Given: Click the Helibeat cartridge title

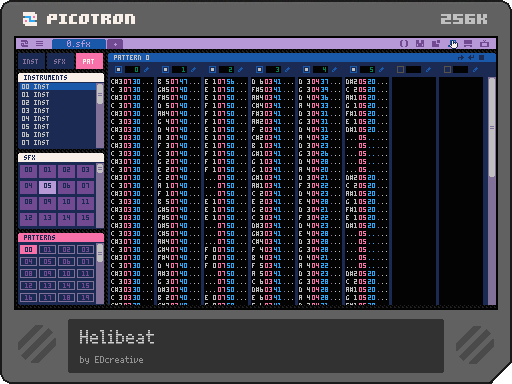Looking at the screenshot, I should point(117,337).
